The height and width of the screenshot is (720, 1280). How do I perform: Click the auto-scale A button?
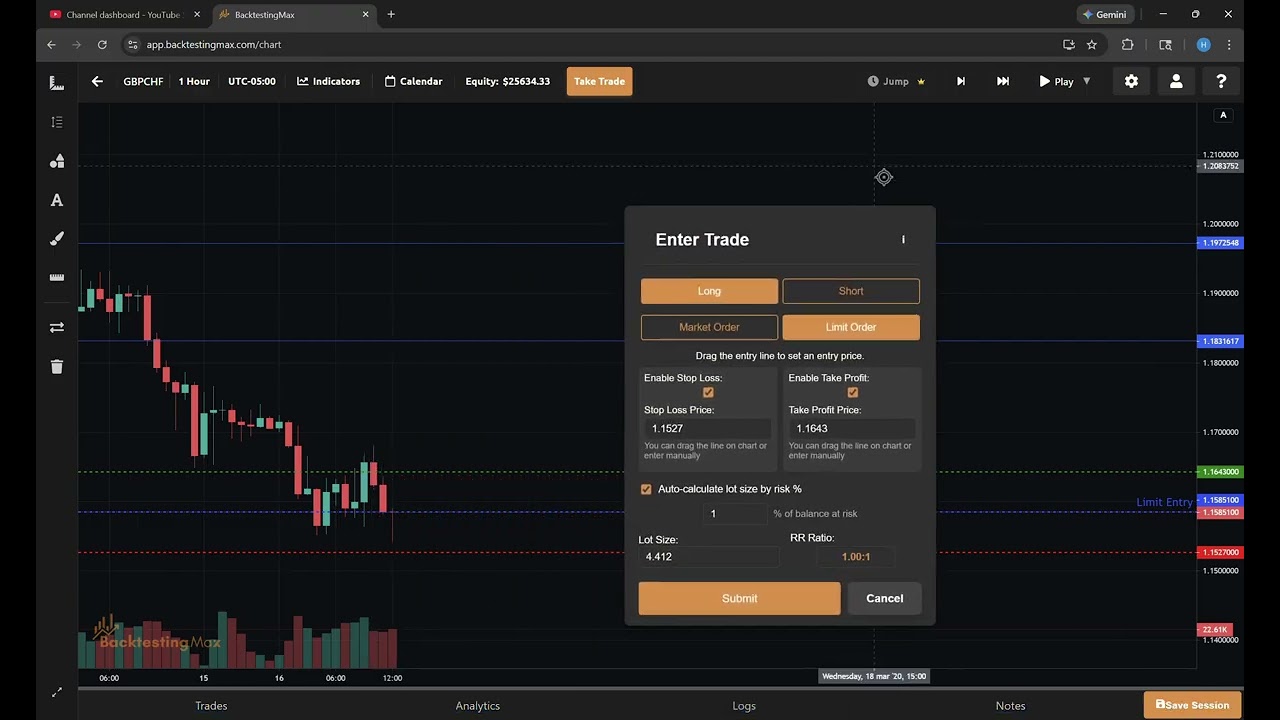pyautogui.click(x=1223, y=115)
